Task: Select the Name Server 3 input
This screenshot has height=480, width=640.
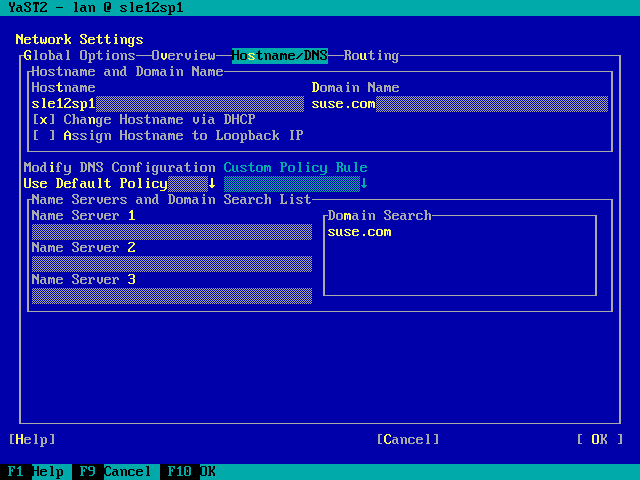Action: pos(171,296)
